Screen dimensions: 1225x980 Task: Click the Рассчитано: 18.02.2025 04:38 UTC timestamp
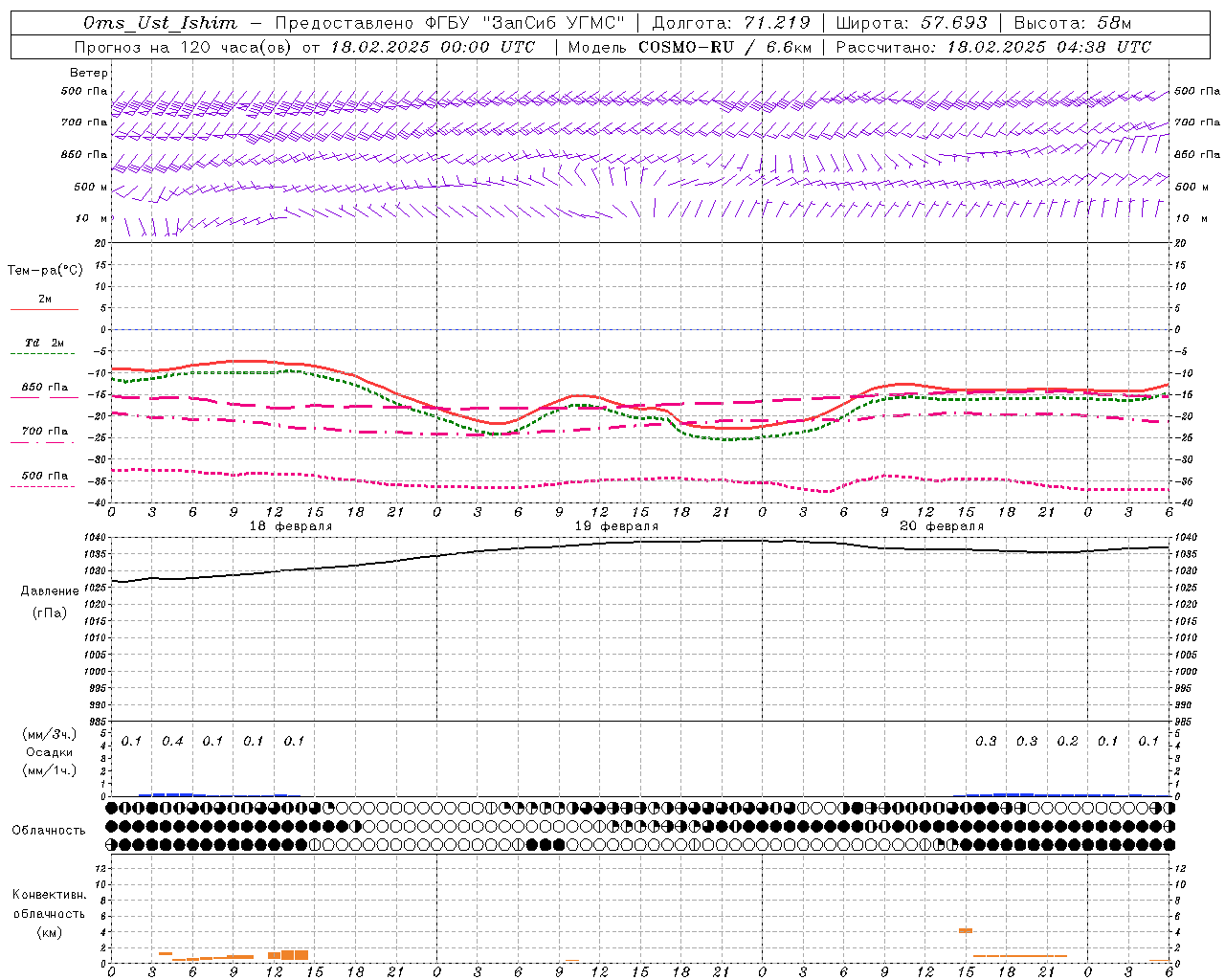(993, 47)
